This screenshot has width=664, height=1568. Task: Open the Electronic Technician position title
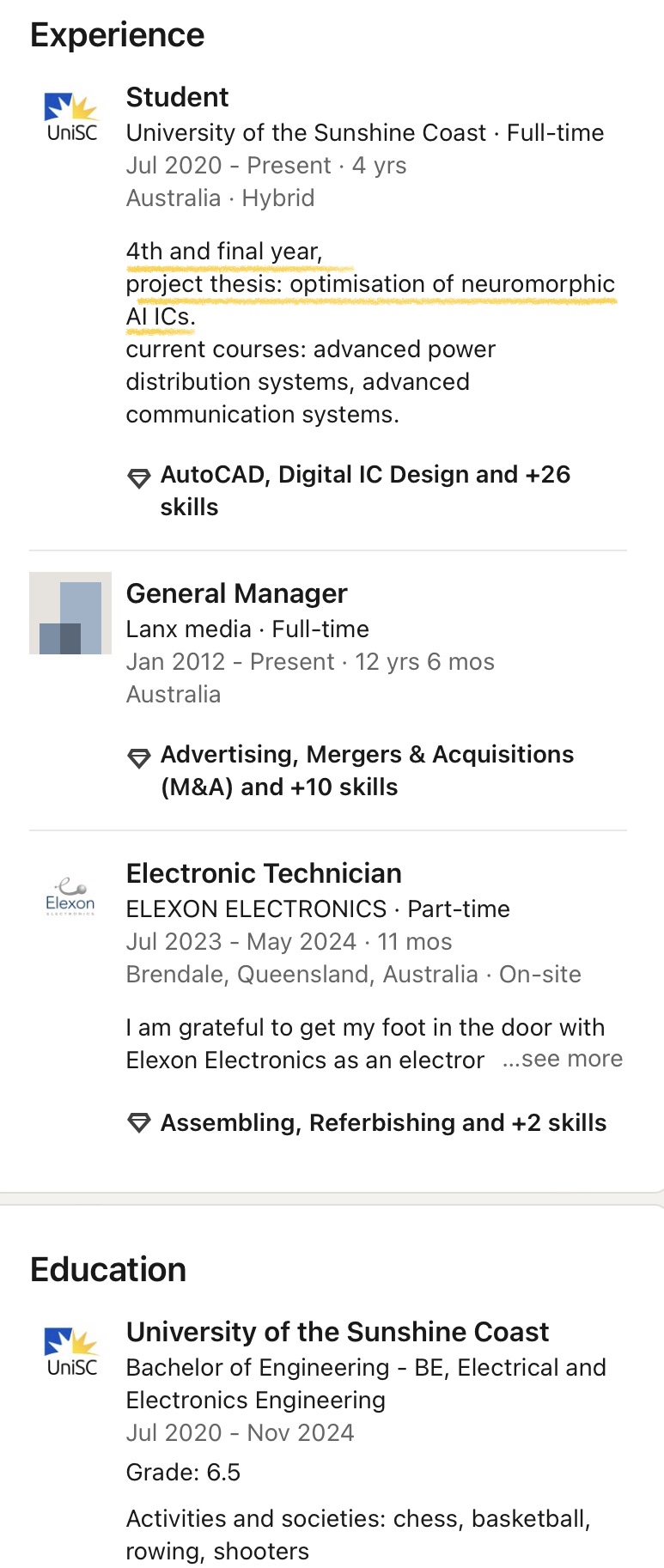[x=264, y=873]
